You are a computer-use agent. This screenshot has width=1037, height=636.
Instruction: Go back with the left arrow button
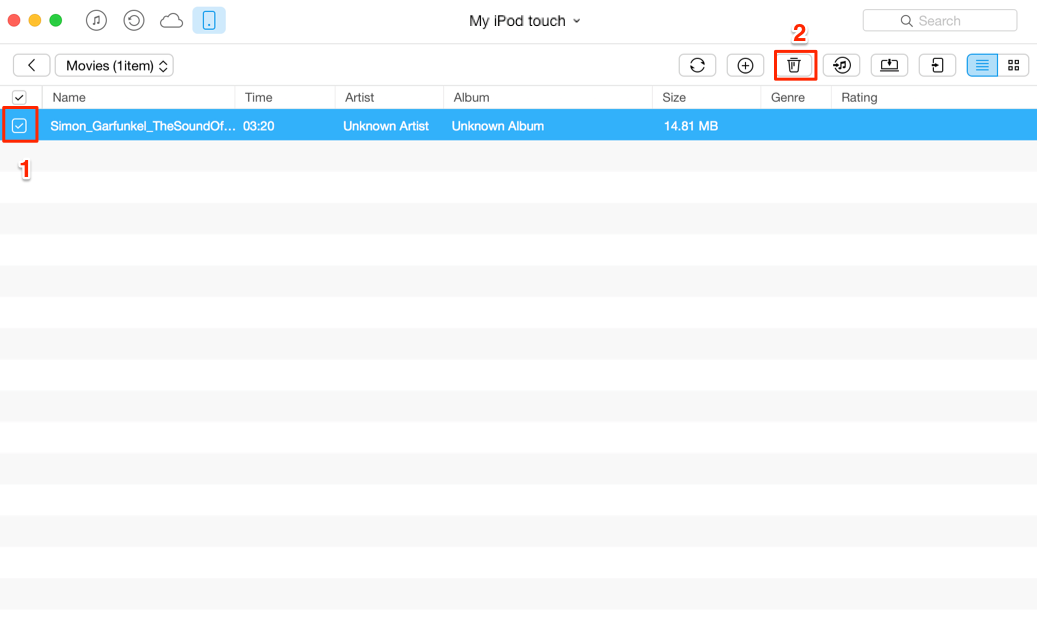[x=32, y=65]
